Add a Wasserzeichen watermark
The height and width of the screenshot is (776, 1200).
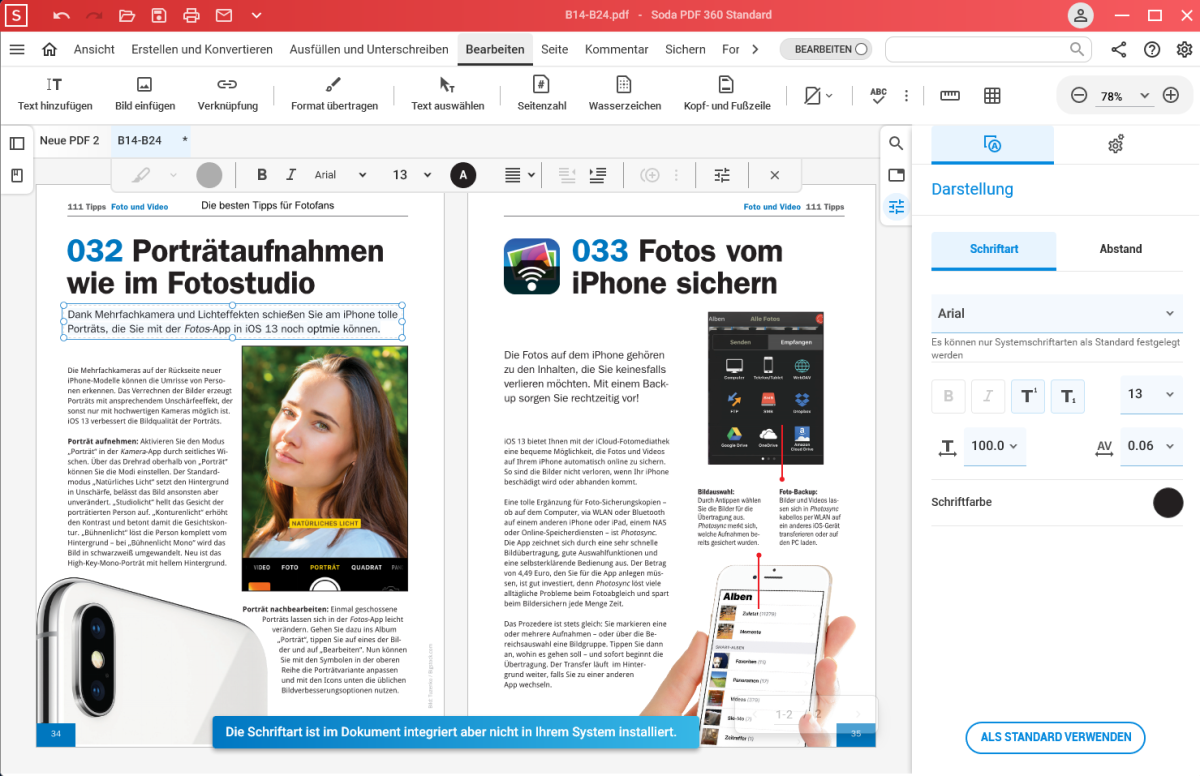[624, 95]
